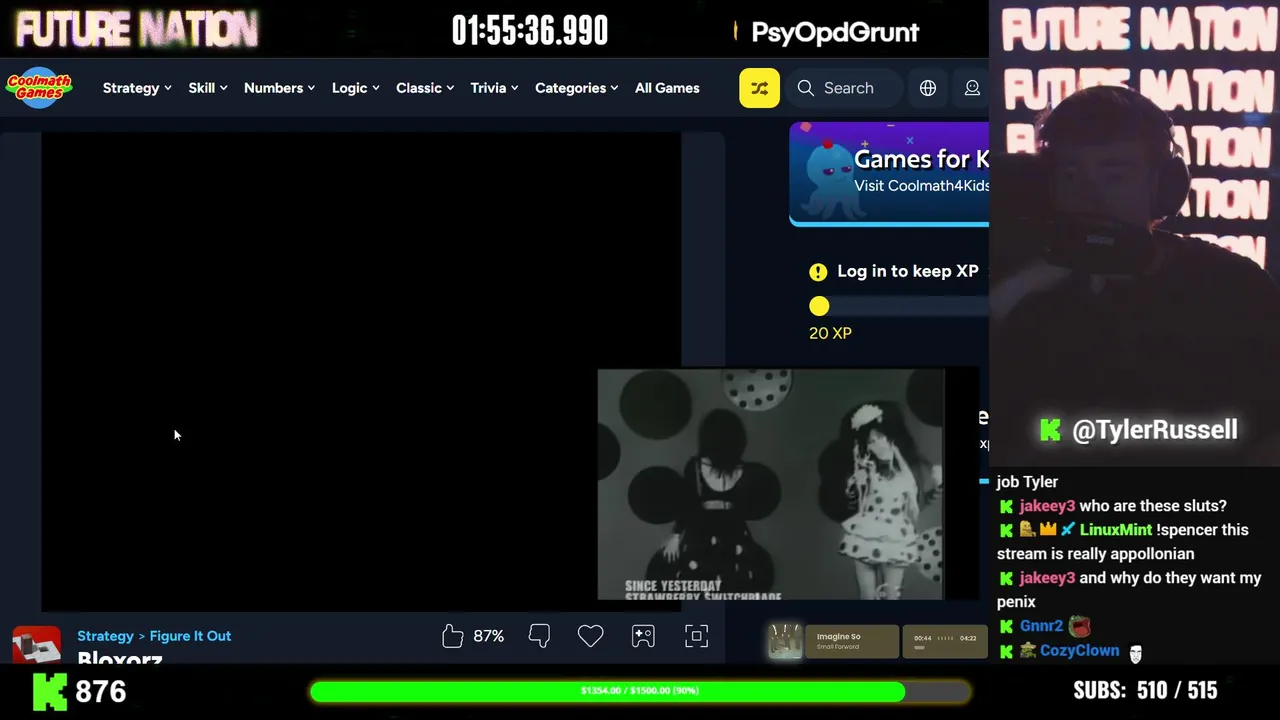Open the user account profile icon

click(x=972, y=88)
